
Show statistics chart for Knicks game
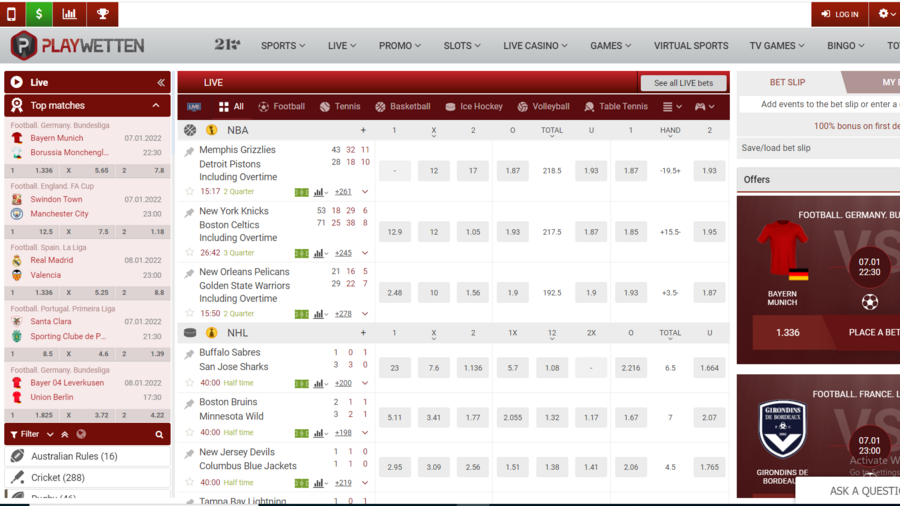320,253
